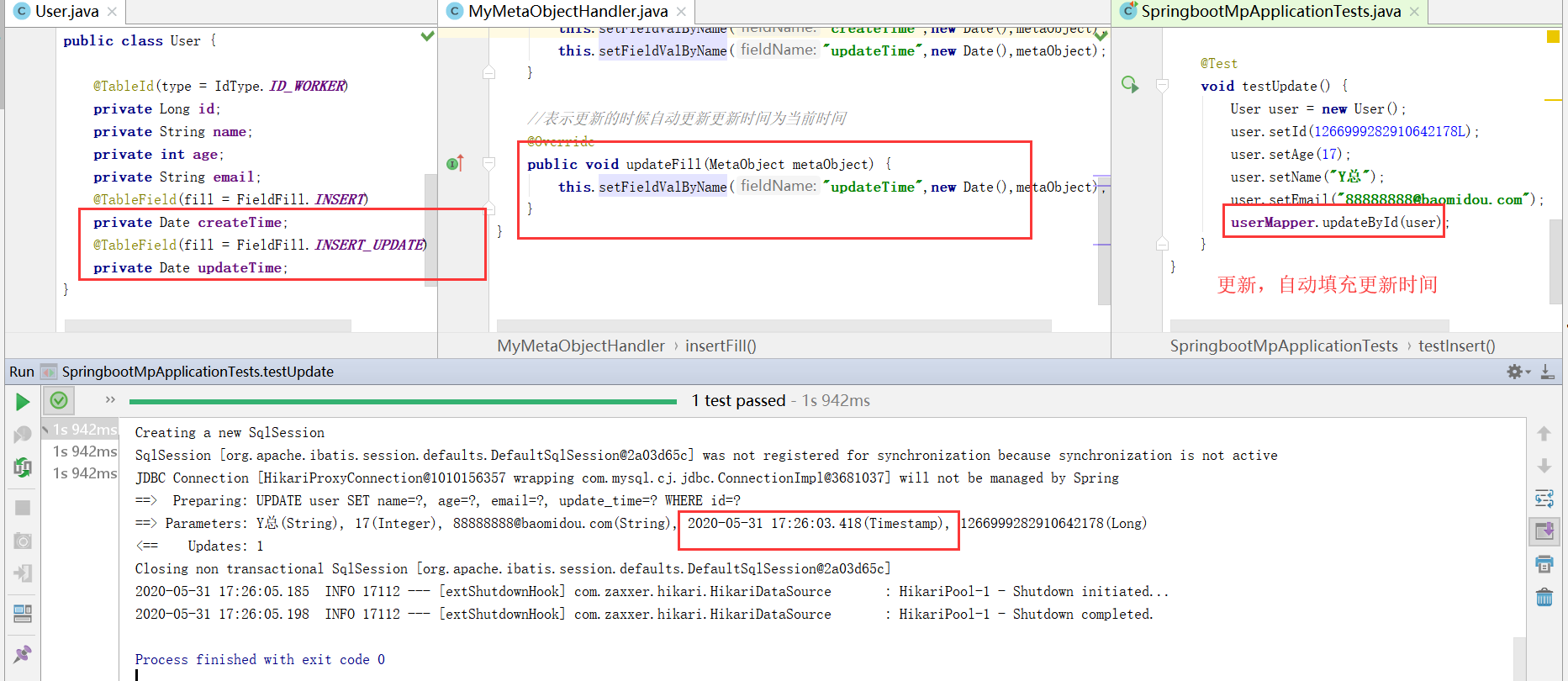1568x681 pixels.
Task: Toggle scroll to end of console
Action: [x=1544, y=531]
